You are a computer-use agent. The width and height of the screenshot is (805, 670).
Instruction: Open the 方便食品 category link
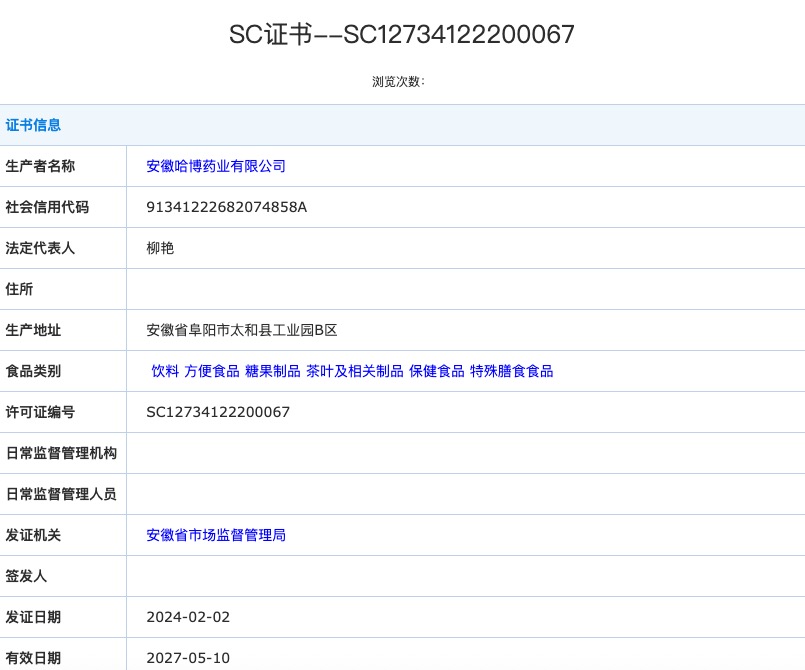coord(212,371)
